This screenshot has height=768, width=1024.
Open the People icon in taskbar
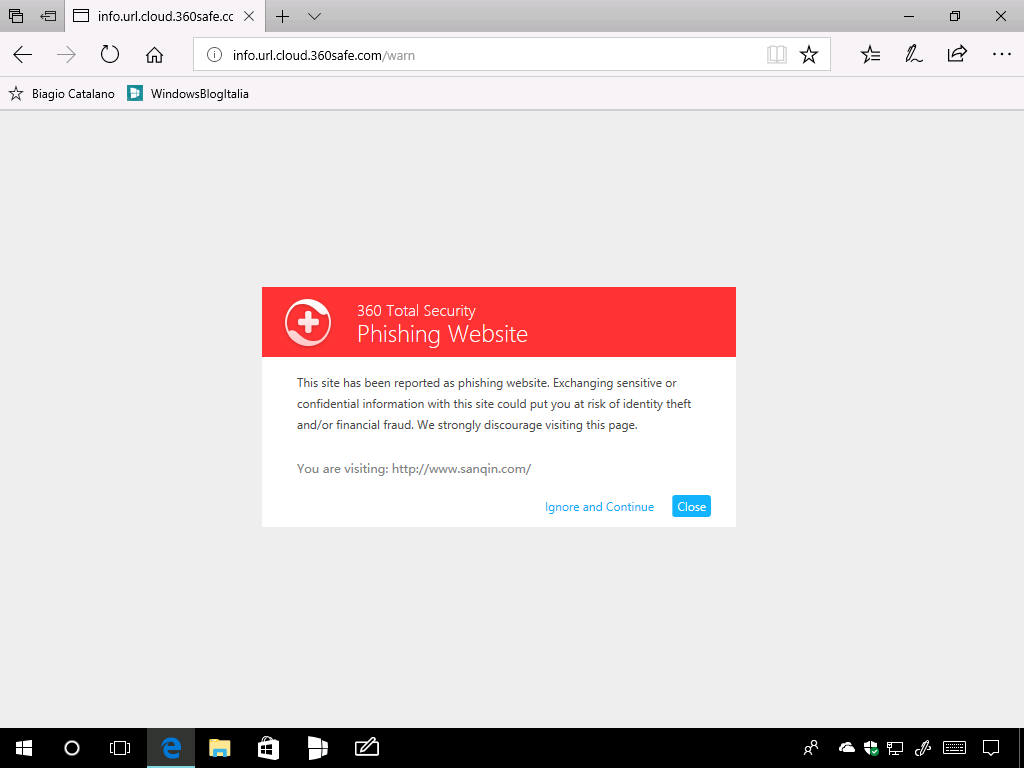(811, 748)
